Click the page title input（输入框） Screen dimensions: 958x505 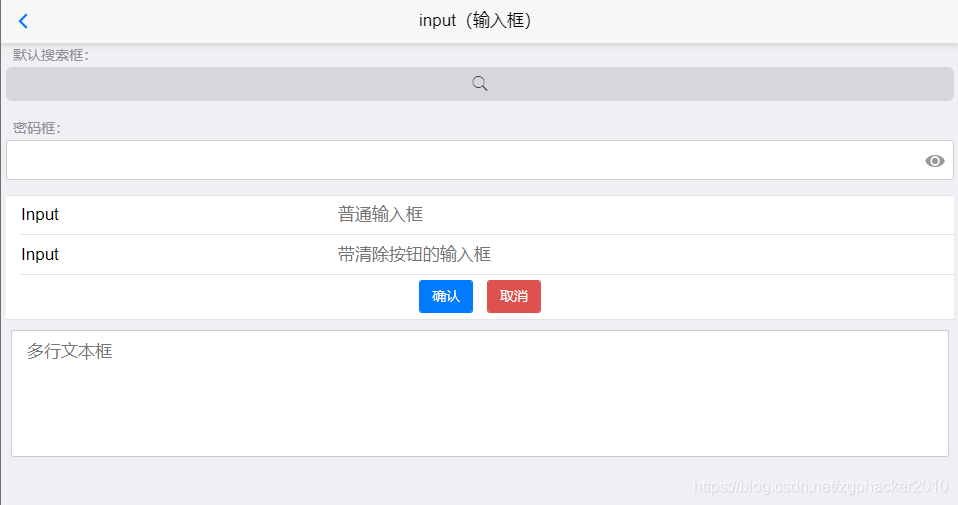475,21
